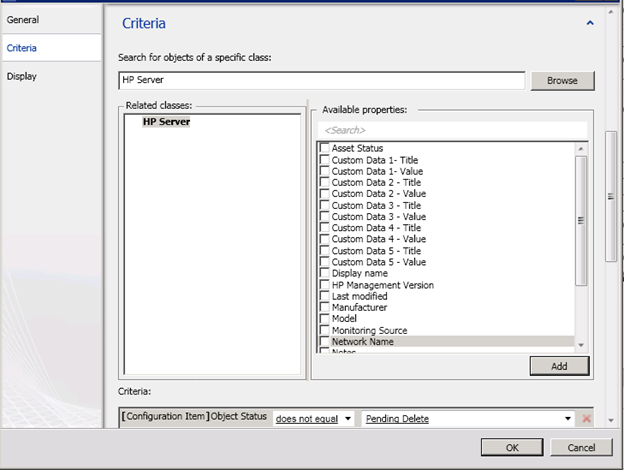Select the Model property checkbox
The height and width of the screenshot is (470, 624).
325,319
